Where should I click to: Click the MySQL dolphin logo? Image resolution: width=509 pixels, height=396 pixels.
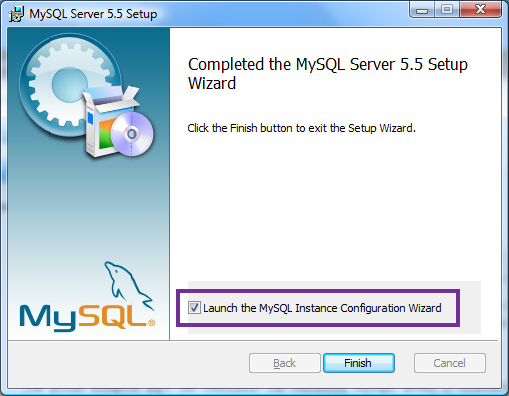coord(128,285)
